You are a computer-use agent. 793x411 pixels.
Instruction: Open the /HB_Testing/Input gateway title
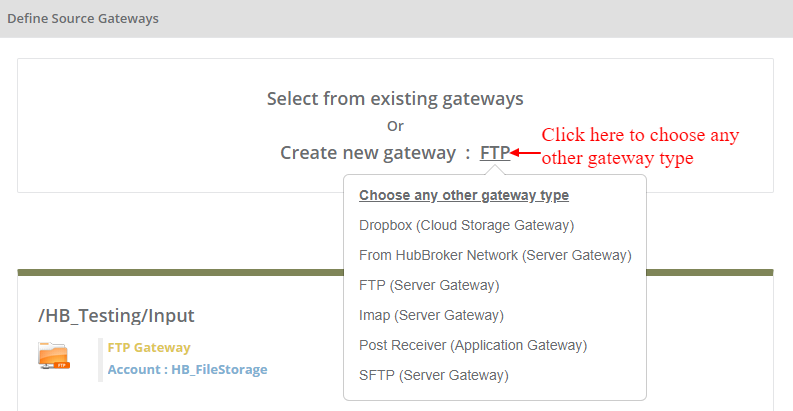click(116, 316)
